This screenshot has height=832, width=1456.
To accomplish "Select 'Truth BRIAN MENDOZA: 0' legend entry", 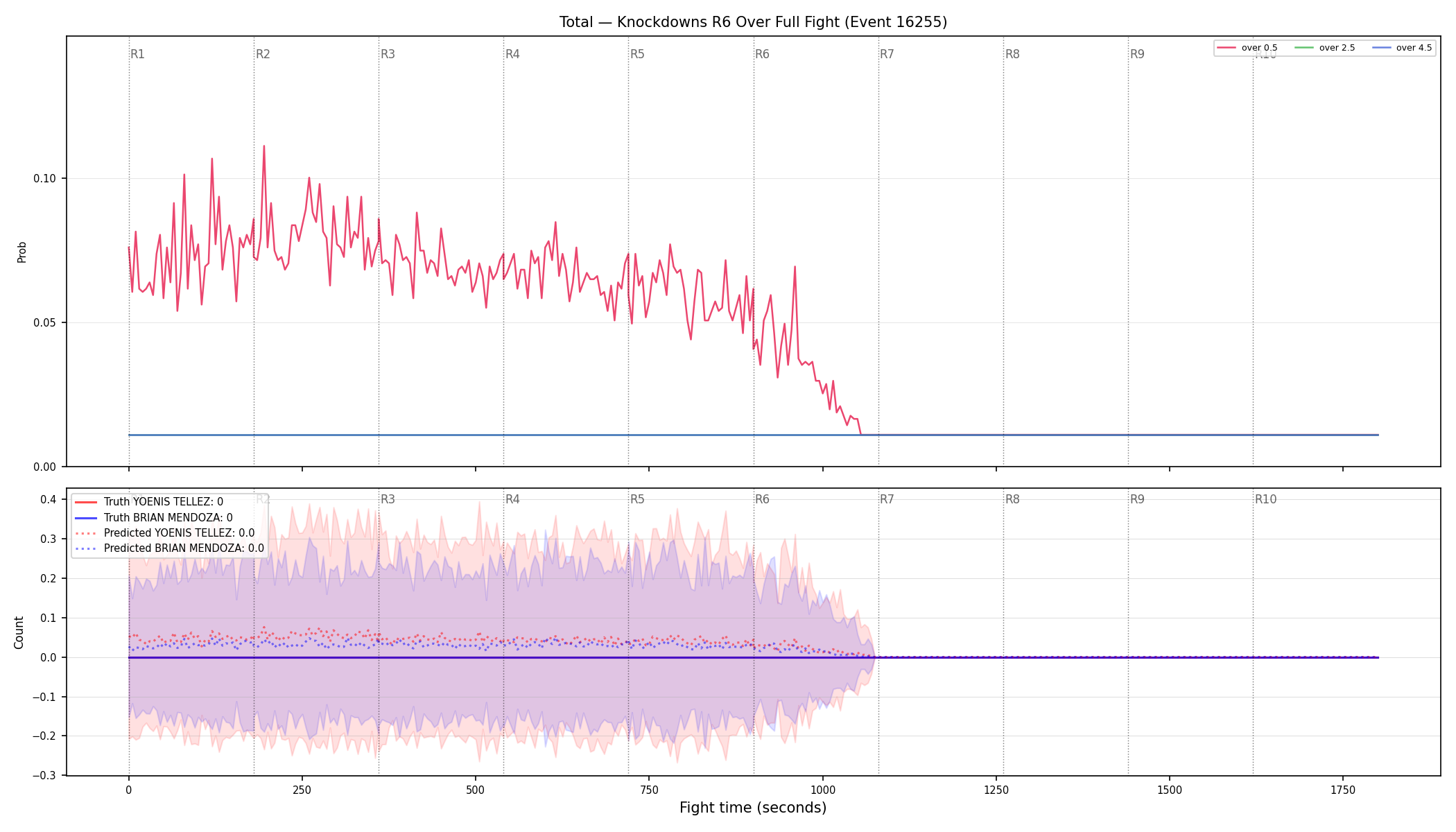I will pyautogui.click(x=153, y=518).
